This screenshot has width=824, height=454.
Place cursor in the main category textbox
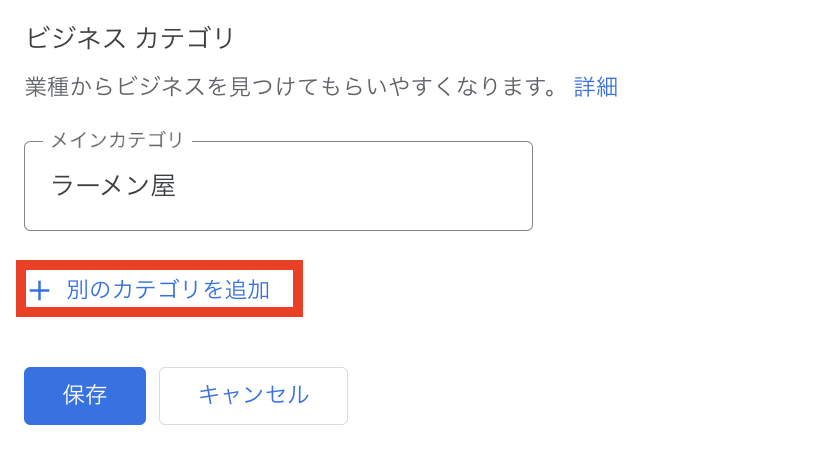coord(278,187)
